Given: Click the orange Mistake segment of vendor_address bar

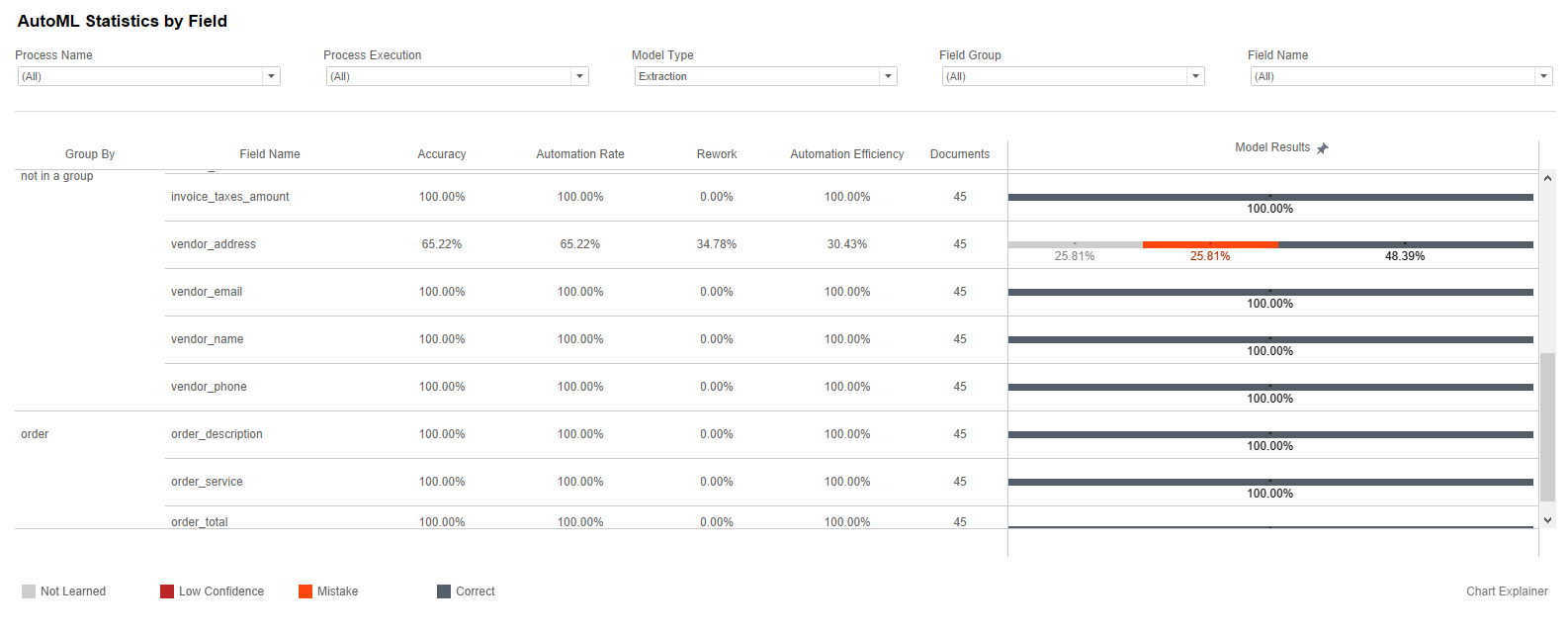Looking at the screenshot, I should click(x=1210, y=244).
